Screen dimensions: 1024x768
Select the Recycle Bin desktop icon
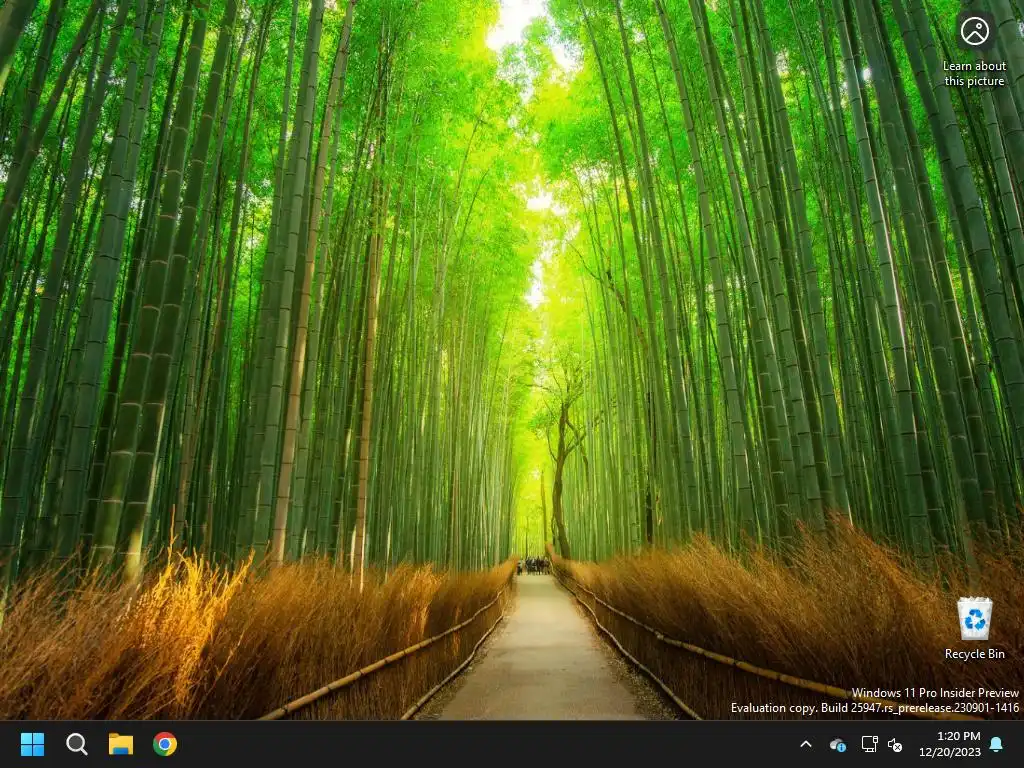[x=974, y=628]
